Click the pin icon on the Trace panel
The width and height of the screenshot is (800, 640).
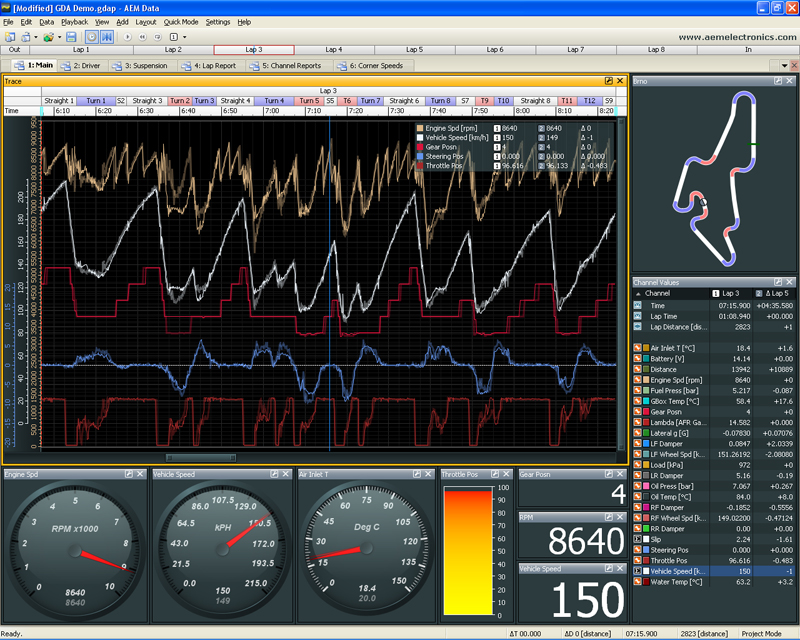click(608, 81)
